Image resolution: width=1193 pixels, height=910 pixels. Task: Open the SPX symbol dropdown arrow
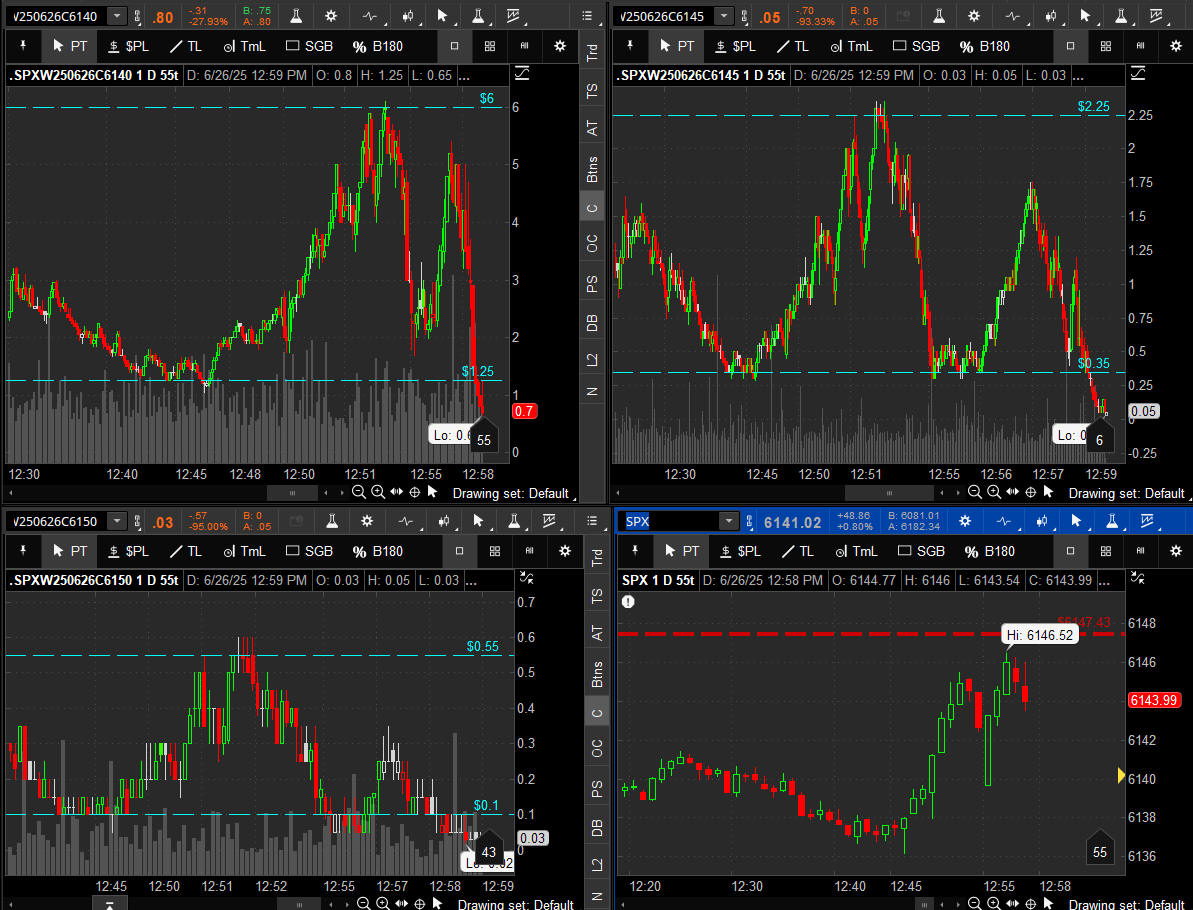[x=729, y=521]
